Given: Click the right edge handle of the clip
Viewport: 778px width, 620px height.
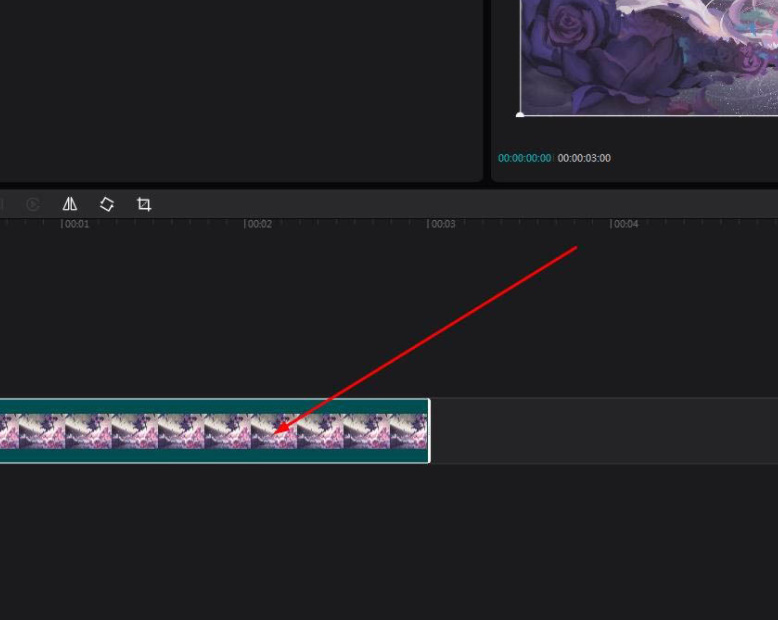Looking at the screenshot, I should (429, 431).
